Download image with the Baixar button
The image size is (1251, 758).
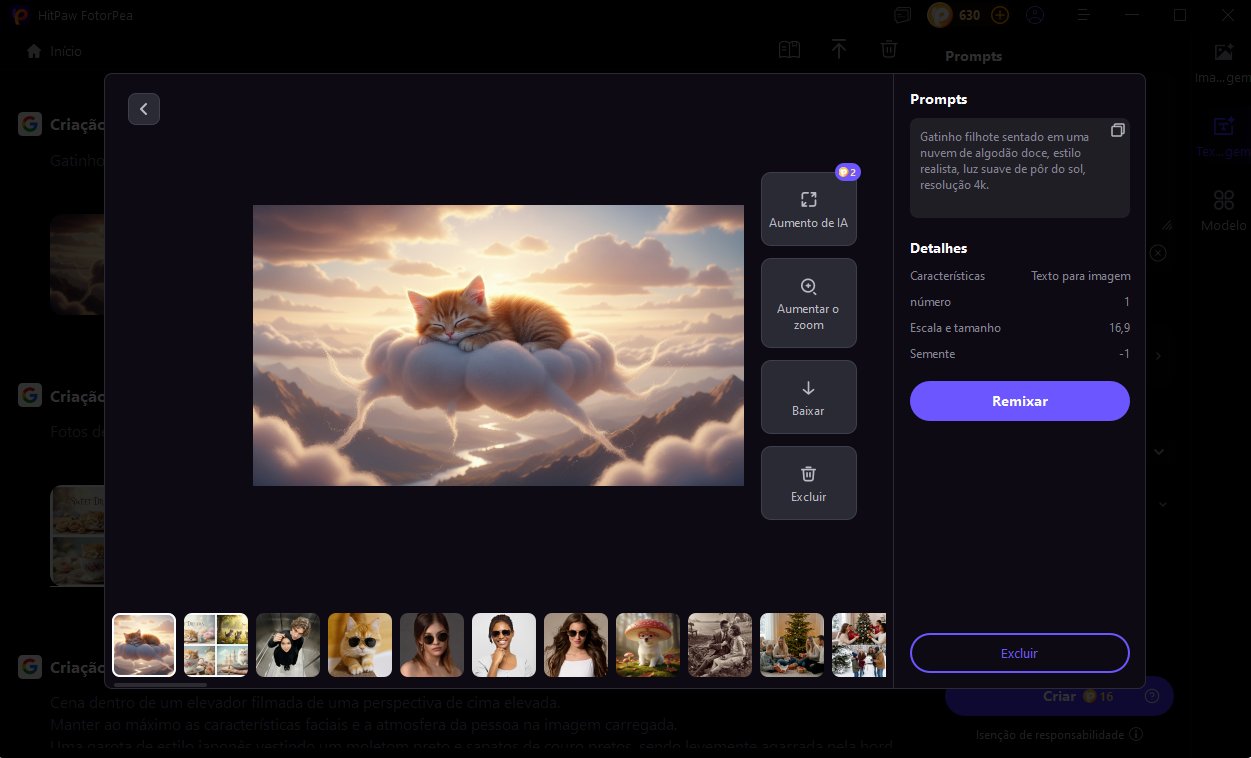(x=808, y=397)
